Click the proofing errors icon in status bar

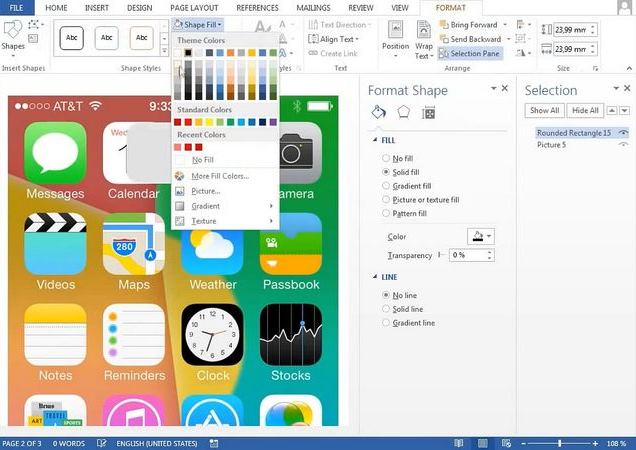coord(101,443)
